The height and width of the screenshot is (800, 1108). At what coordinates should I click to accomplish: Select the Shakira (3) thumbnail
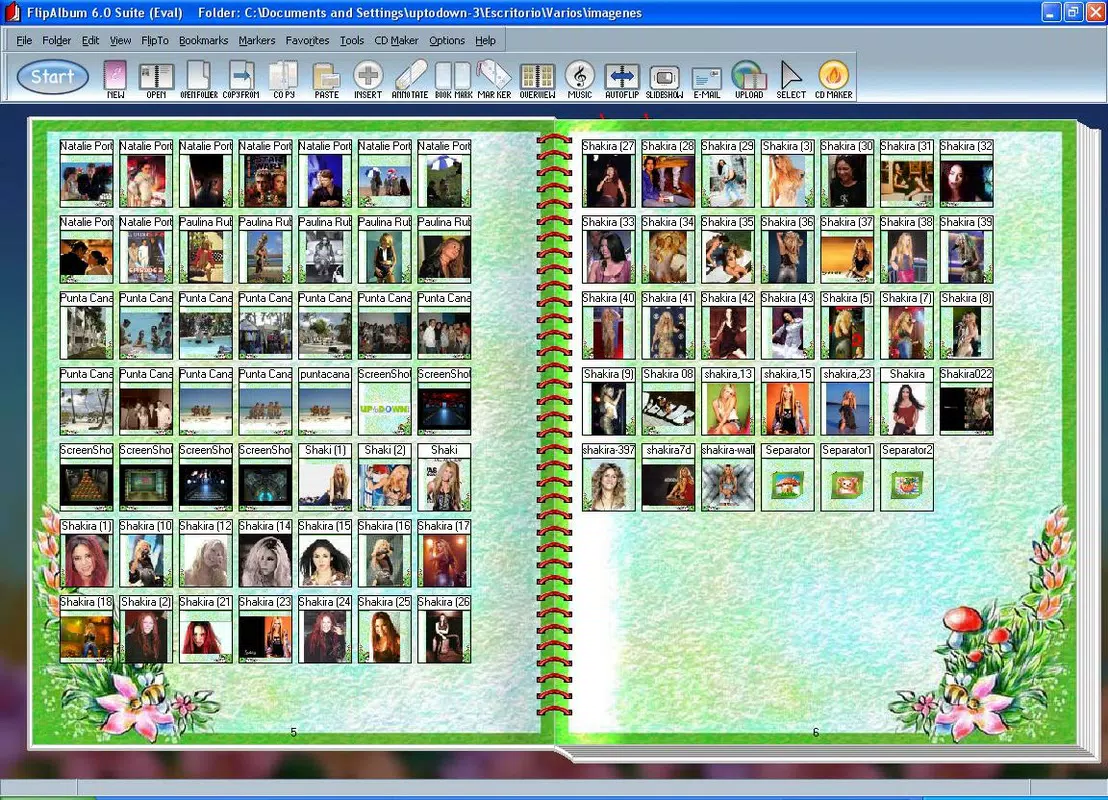click(x=787, y=173)
